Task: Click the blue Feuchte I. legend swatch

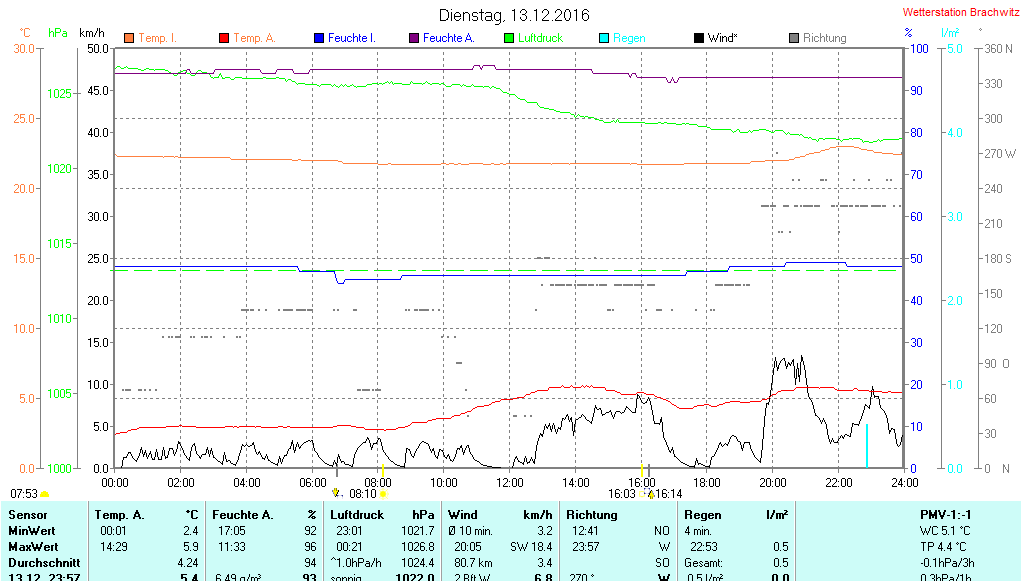Action: point(319,38)
